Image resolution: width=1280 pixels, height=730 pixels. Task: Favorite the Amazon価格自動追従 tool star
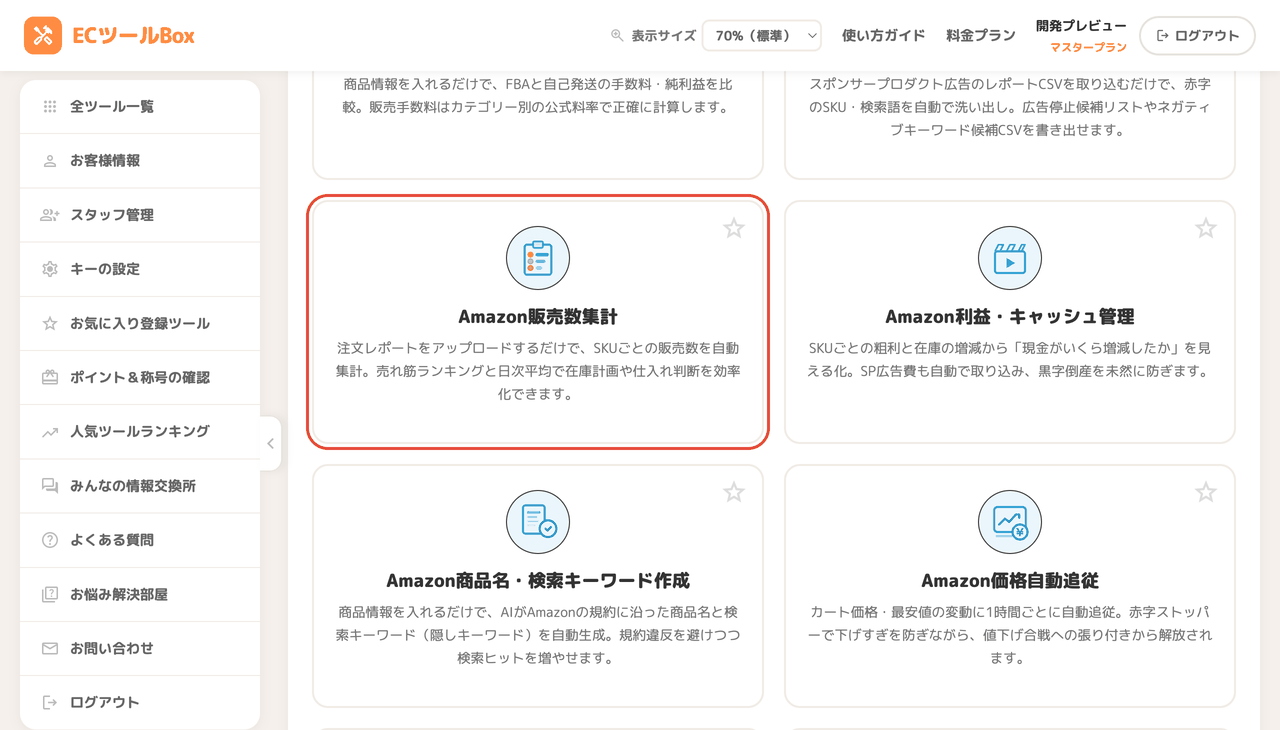pos(1206,492)
